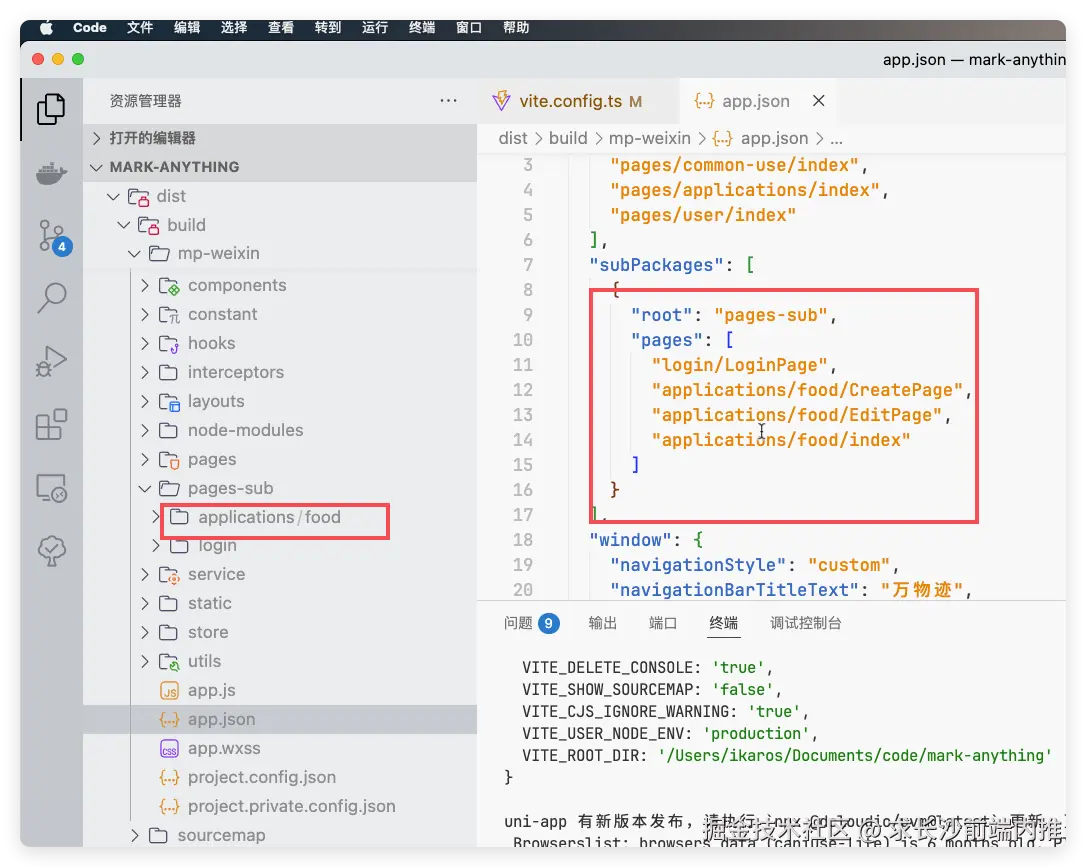
Task: Close the app.json editor tab
Action: point(819,101)
